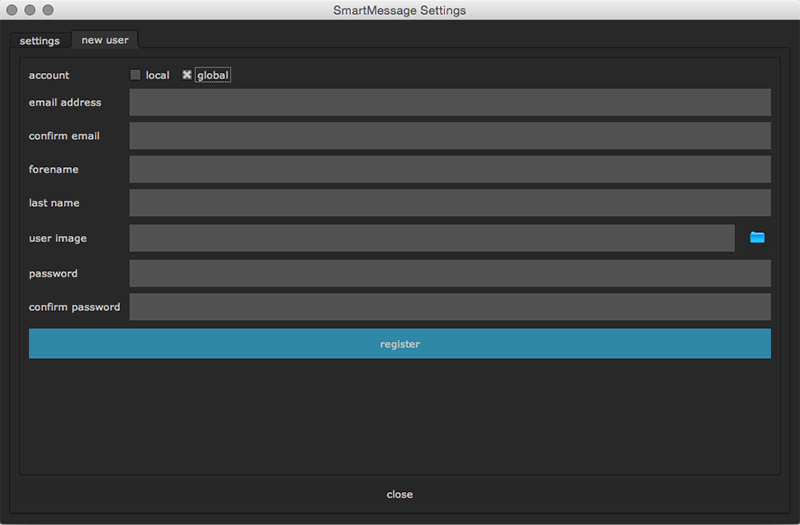Click the last name input box
The height and width of the screenshot is (525, 800).
[450, 203]
